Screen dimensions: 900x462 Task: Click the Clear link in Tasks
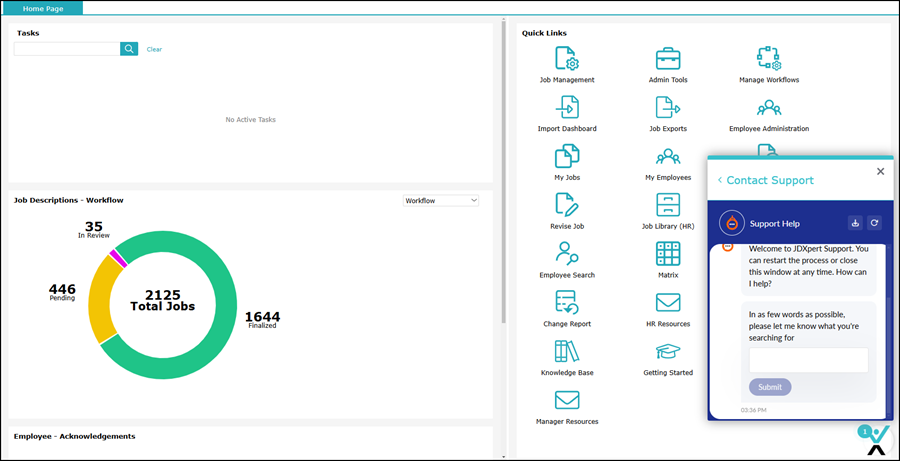(154, 49)
